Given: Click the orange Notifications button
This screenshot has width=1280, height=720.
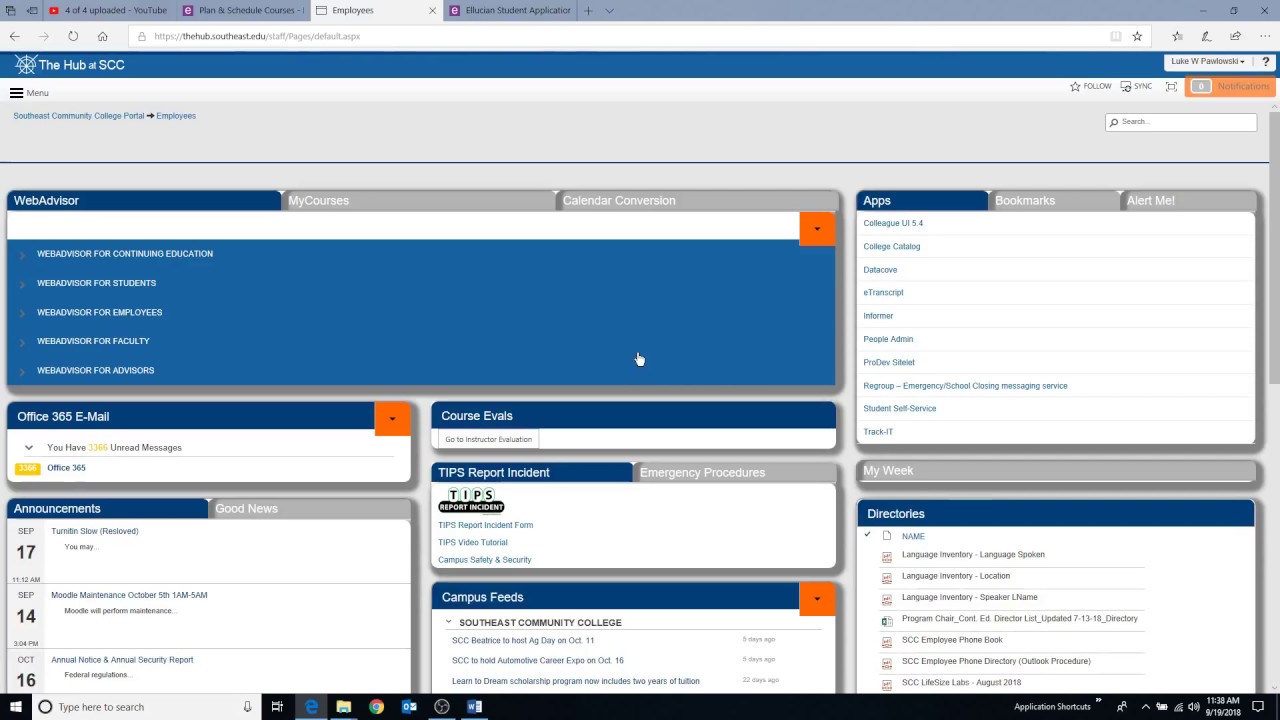Looking at the screenshot, I should click(1231, 87).
